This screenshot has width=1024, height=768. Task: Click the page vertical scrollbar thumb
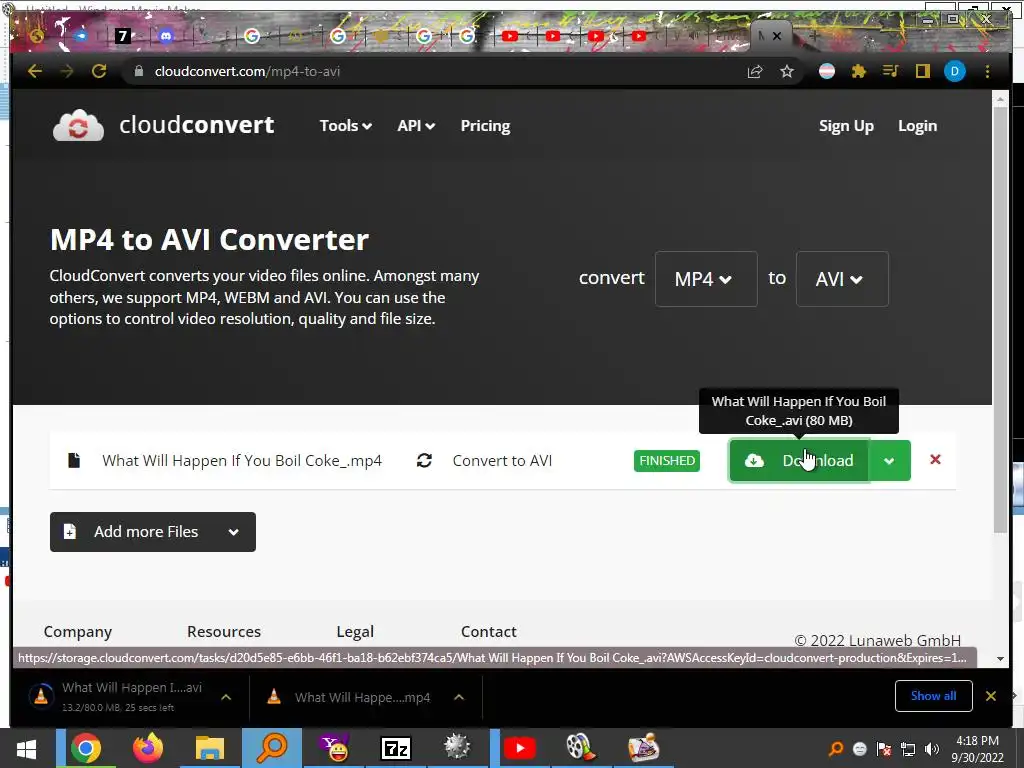1000,320
